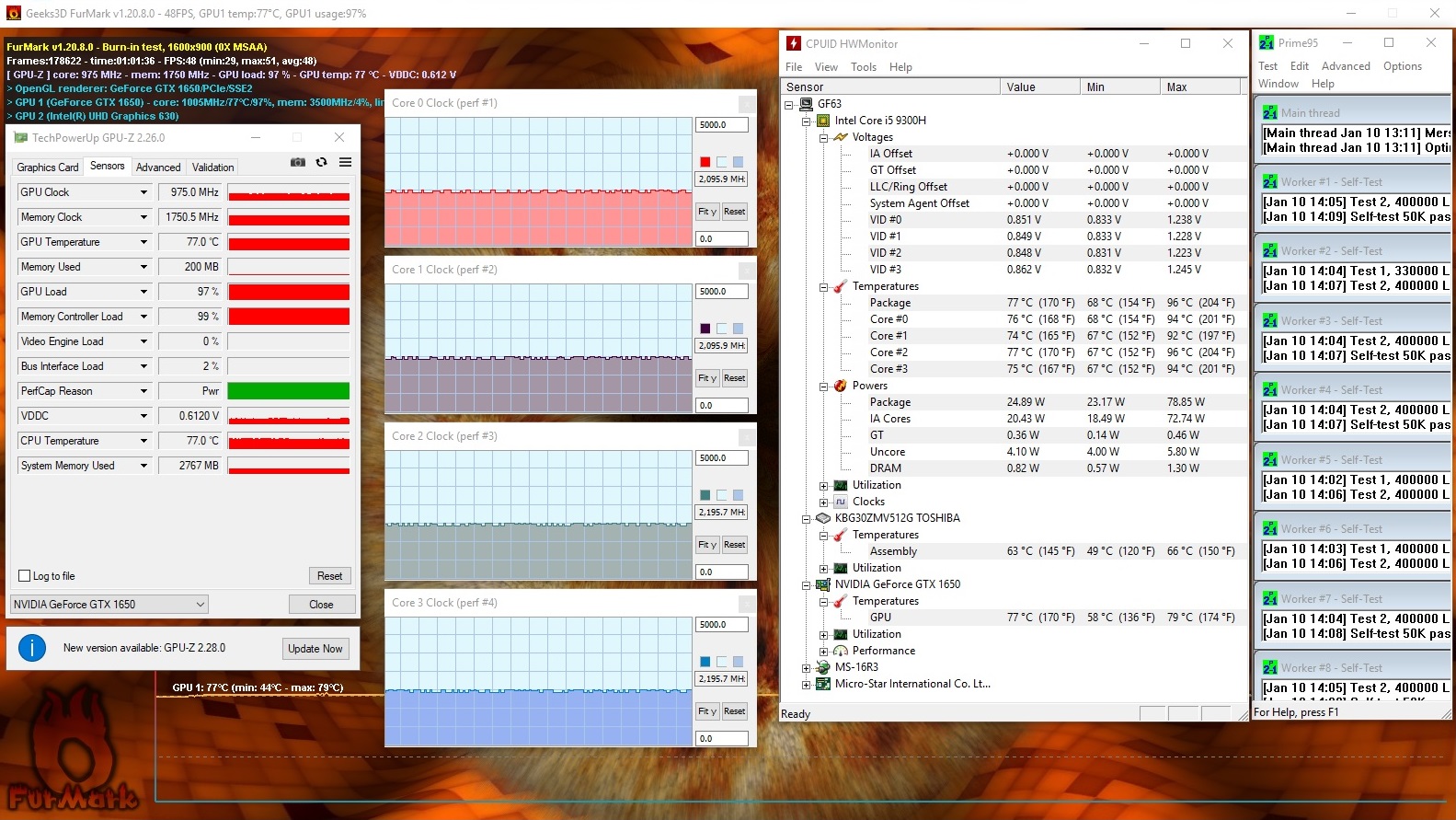Click the TechPowerUp GPU-Z title bar icon
Viewport: 1456px width, 820px height.
20,138
